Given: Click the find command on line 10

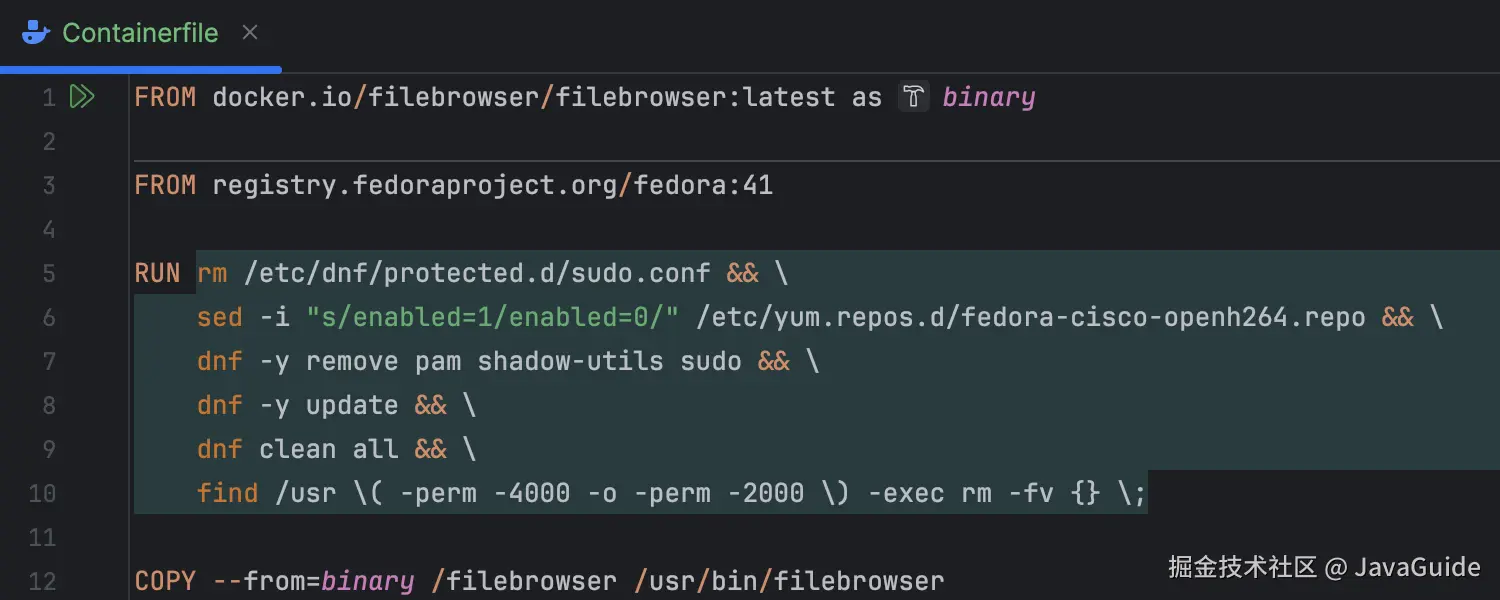Looking at the screenshot, I should click(227, 493).
